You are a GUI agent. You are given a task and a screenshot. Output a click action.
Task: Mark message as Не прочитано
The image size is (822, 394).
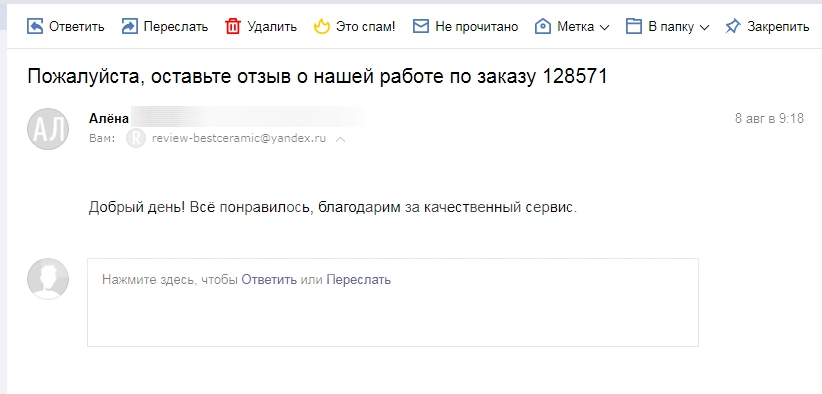(477, 27)
